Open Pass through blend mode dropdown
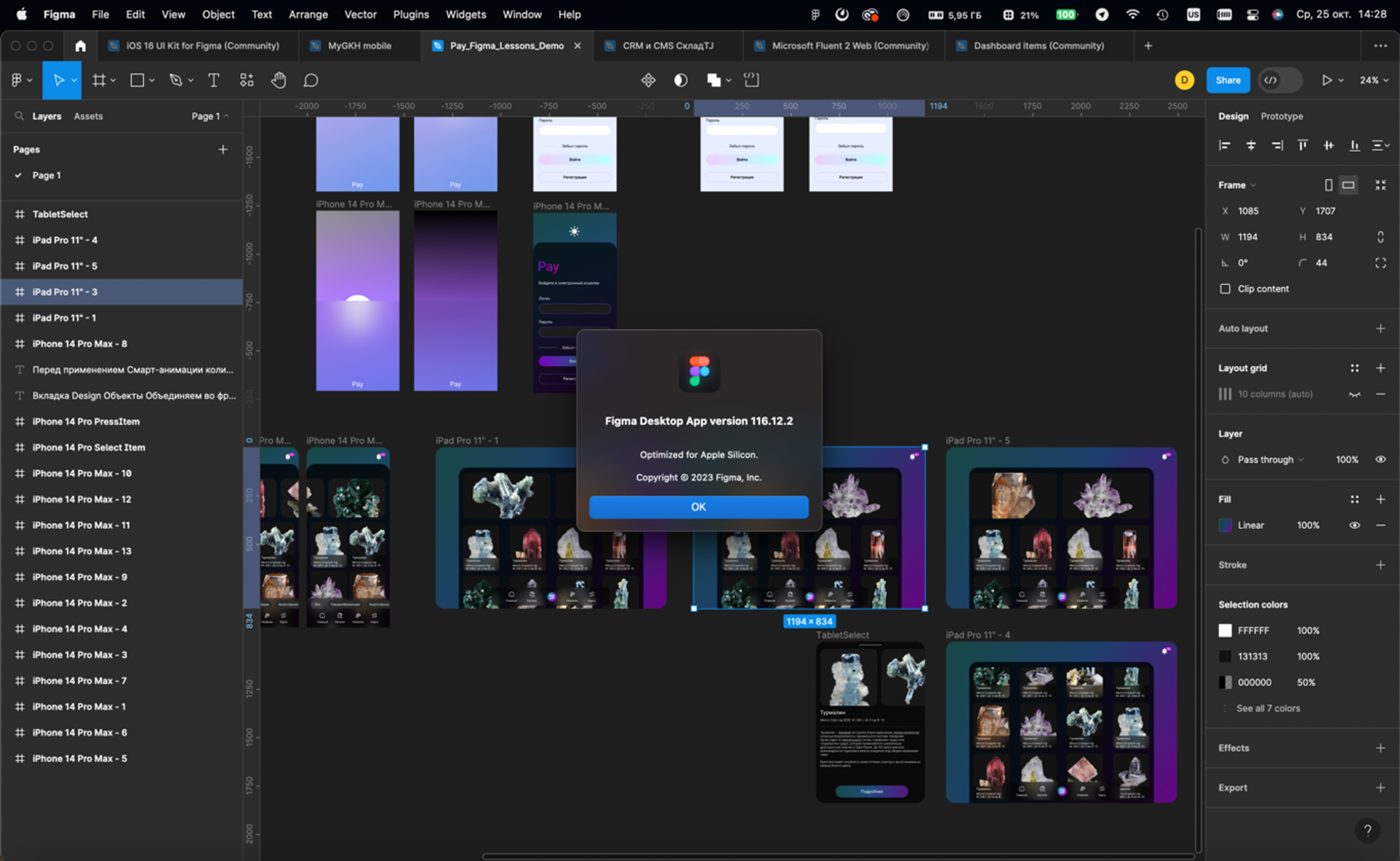 click(1270, 460)
